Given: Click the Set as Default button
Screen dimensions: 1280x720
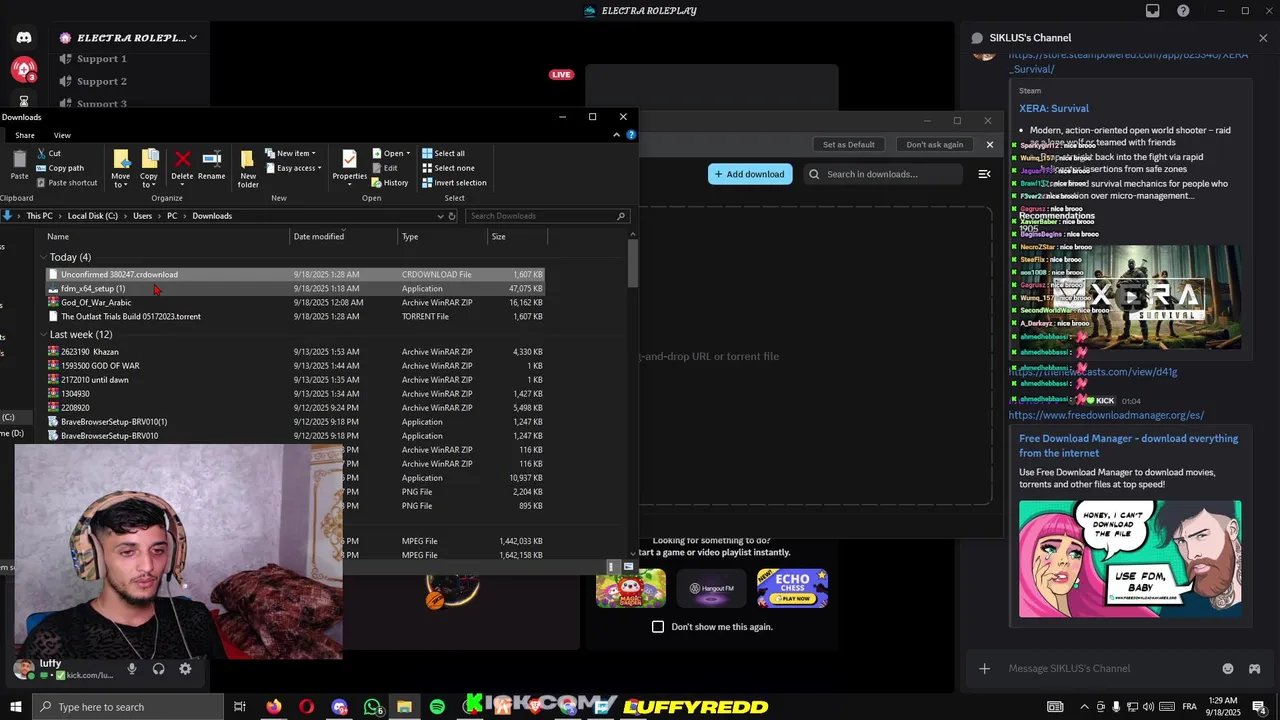Looking at the screenshot, I should (849, 144).
